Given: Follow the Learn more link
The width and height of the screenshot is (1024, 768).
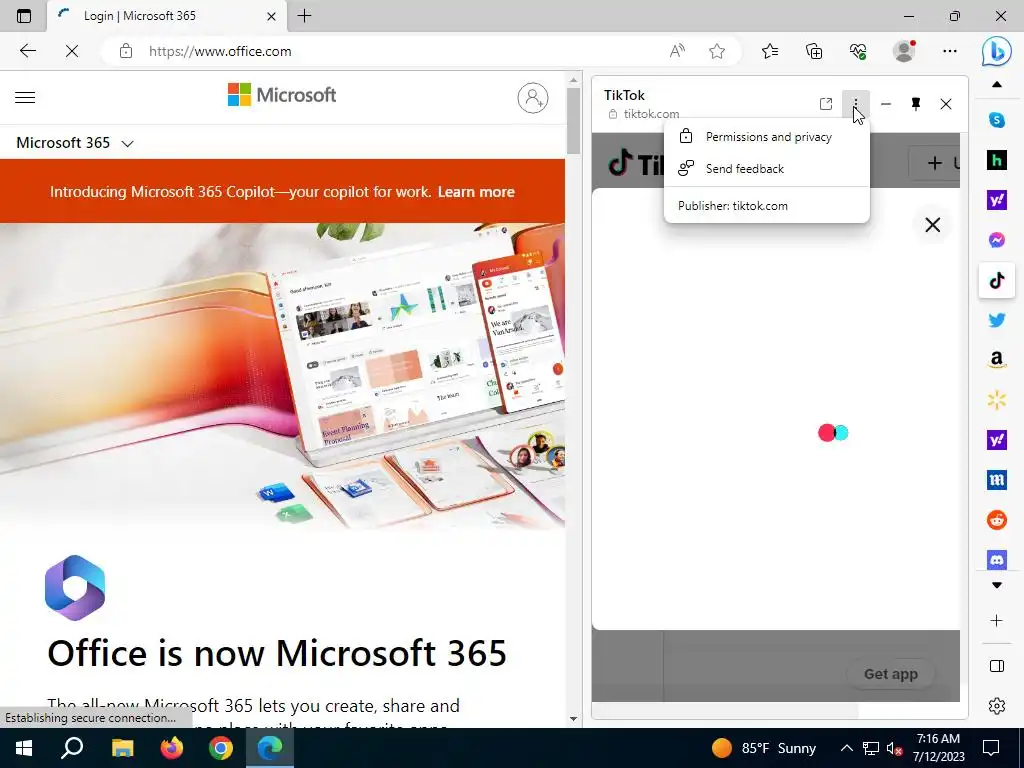Looking at the screenshot, I should 476,192.
